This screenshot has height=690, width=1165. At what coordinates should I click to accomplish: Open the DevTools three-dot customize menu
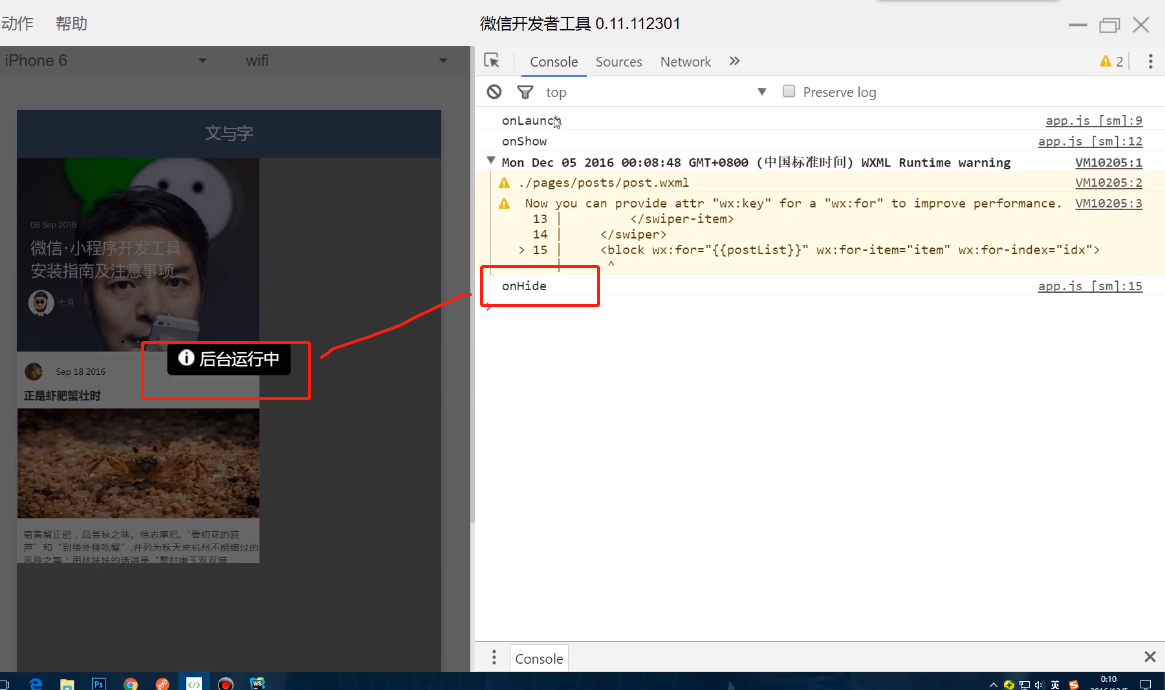click(x=1150, y=61)
